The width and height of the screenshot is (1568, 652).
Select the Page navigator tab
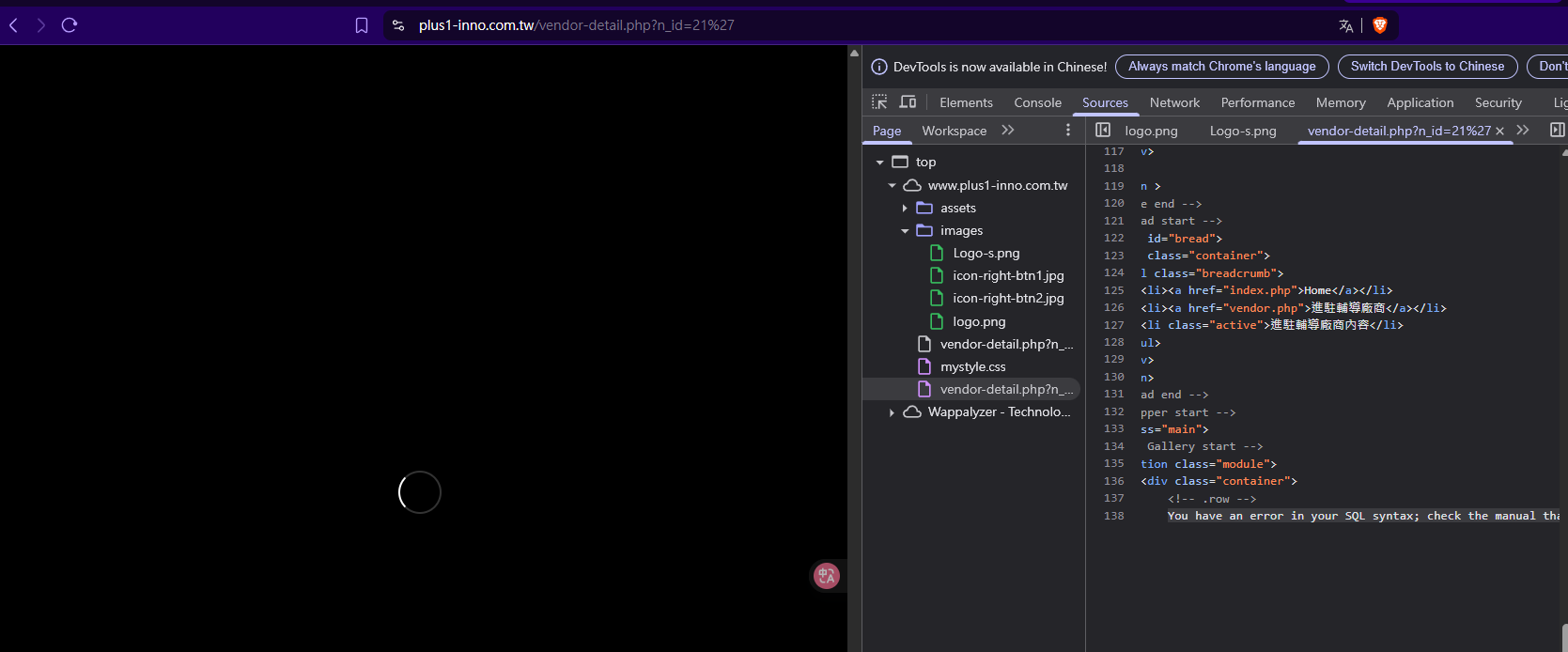(x=887, y=131)
